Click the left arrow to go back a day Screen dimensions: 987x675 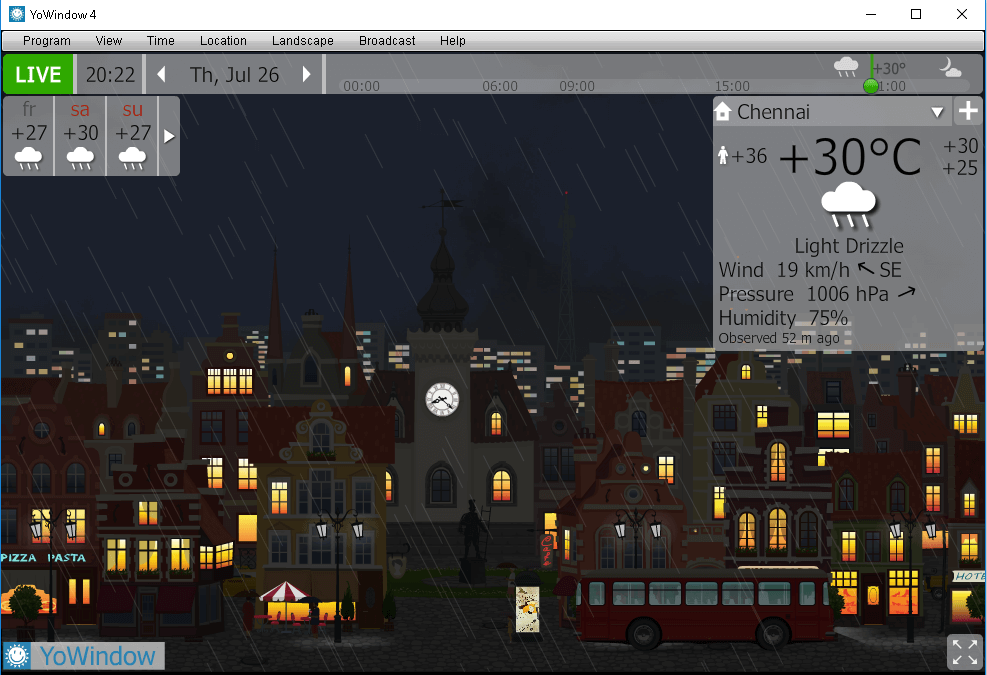click(161, 74)
